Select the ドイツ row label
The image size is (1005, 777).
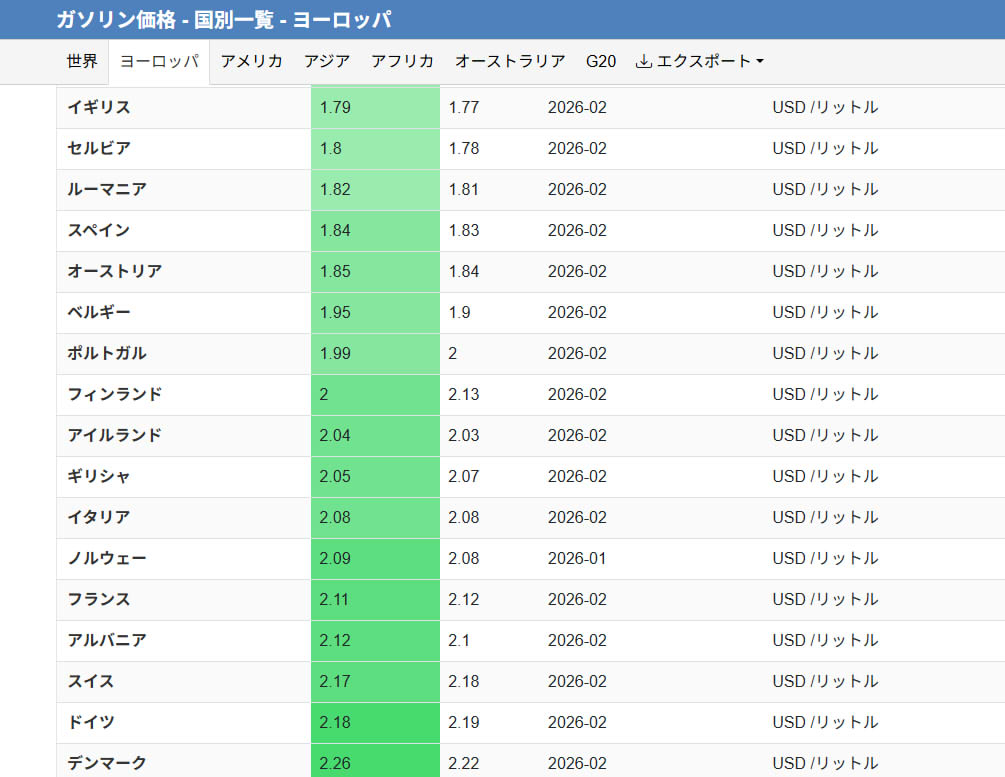coord(91,722)
